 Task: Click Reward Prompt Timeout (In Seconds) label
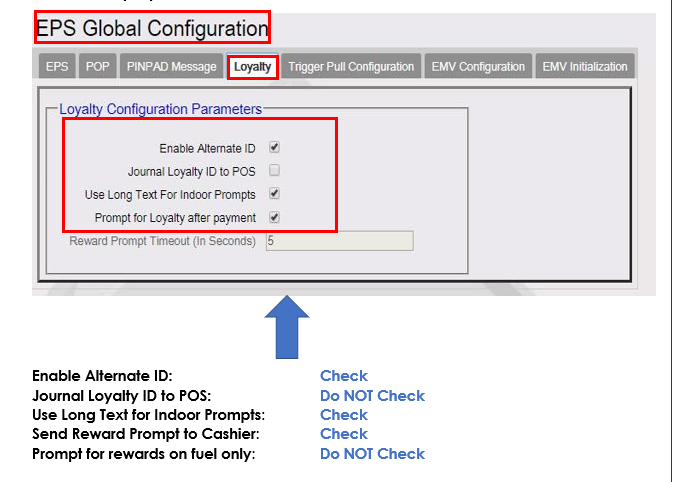point(162,241)
